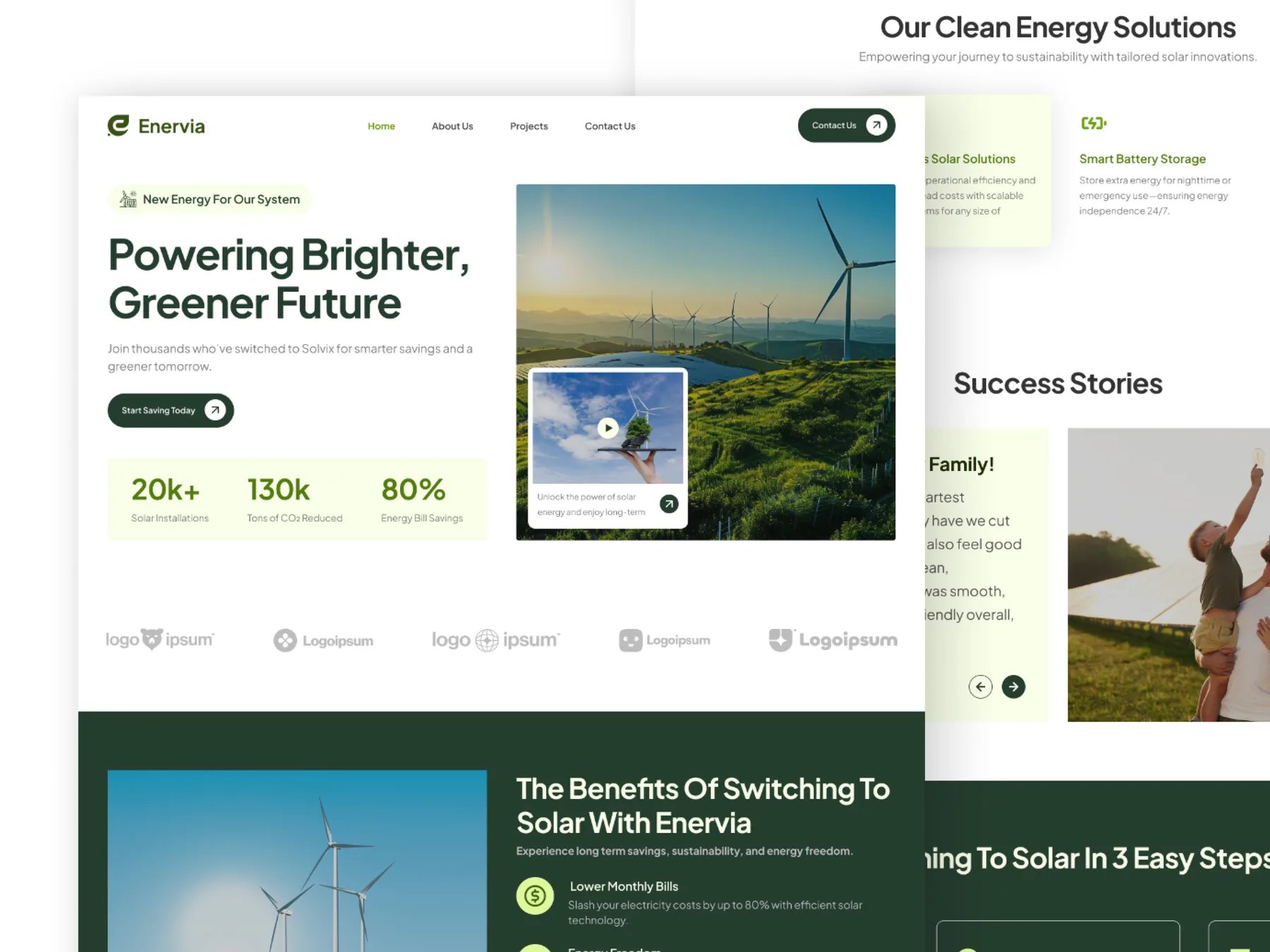The width and height of the screenshot is (1270, 952).
Task: Click the 80% Energy Bill Savings stat
Action: (x=422, y=499)
